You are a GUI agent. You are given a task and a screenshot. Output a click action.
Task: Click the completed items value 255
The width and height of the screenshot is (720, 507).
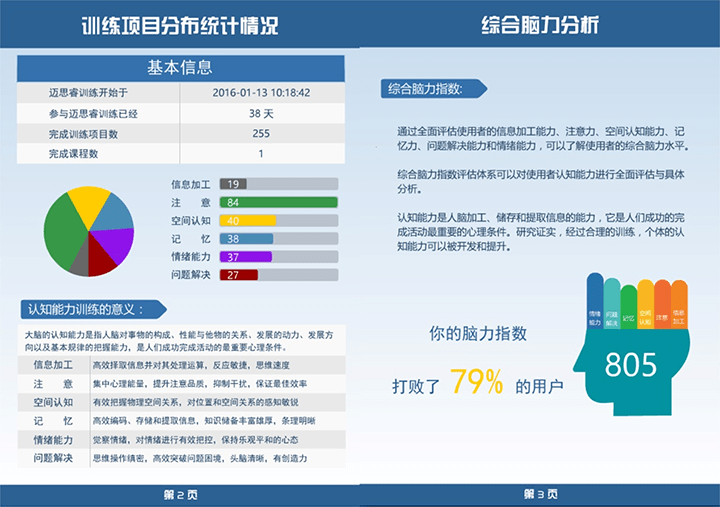261,134
